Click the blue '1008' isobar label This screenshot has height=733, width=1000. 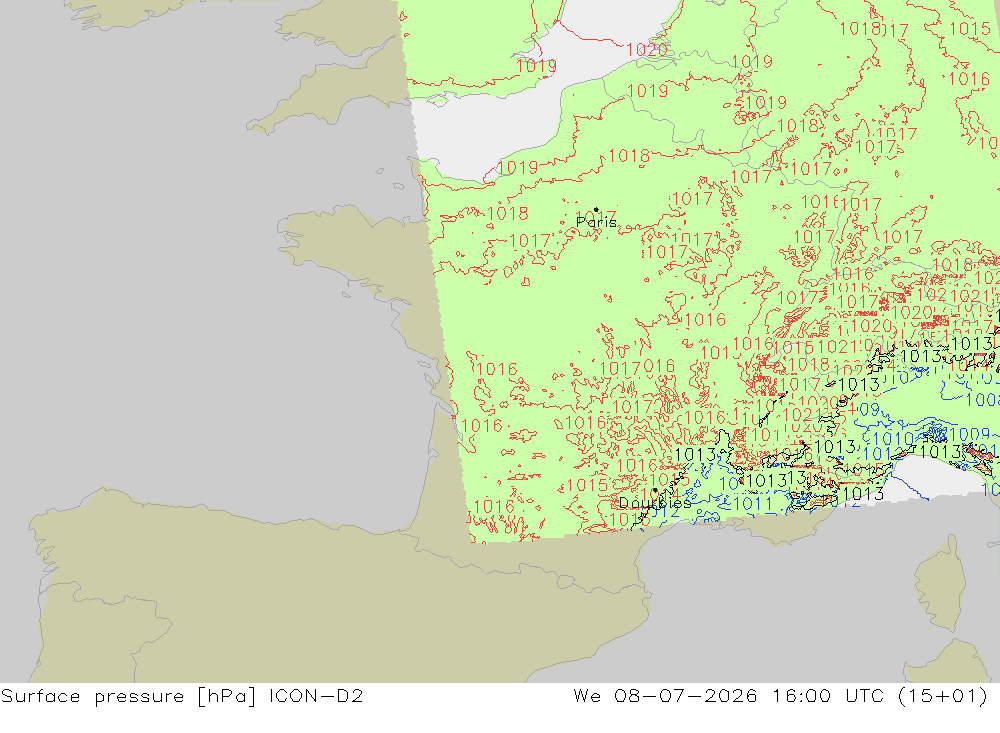coord(983,400)
